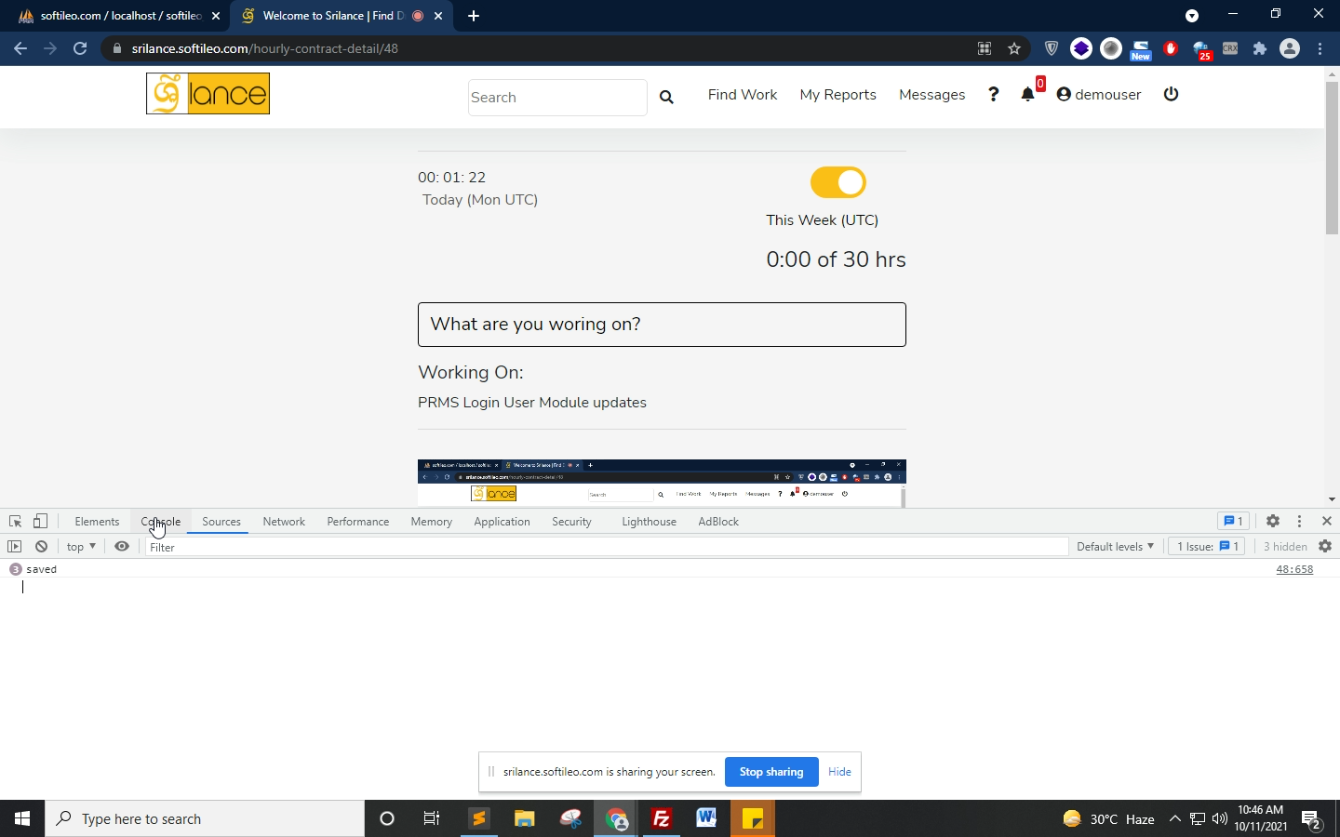1340x837 pixels.
Task: Open the Find Work menu item
Action: tap(742, 95)
